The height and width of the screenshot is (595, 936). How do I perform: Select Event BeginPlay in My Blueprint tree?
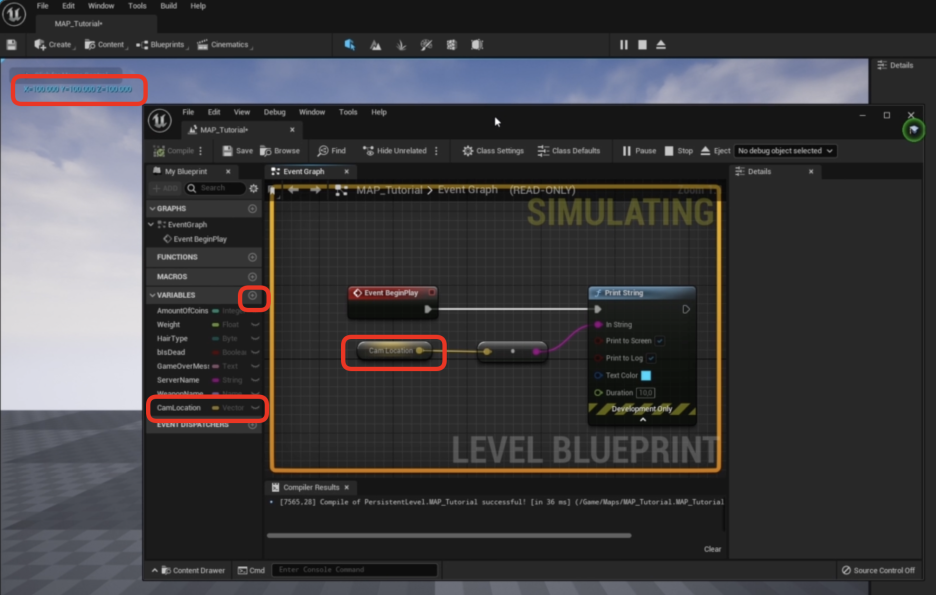coord(200,239)
